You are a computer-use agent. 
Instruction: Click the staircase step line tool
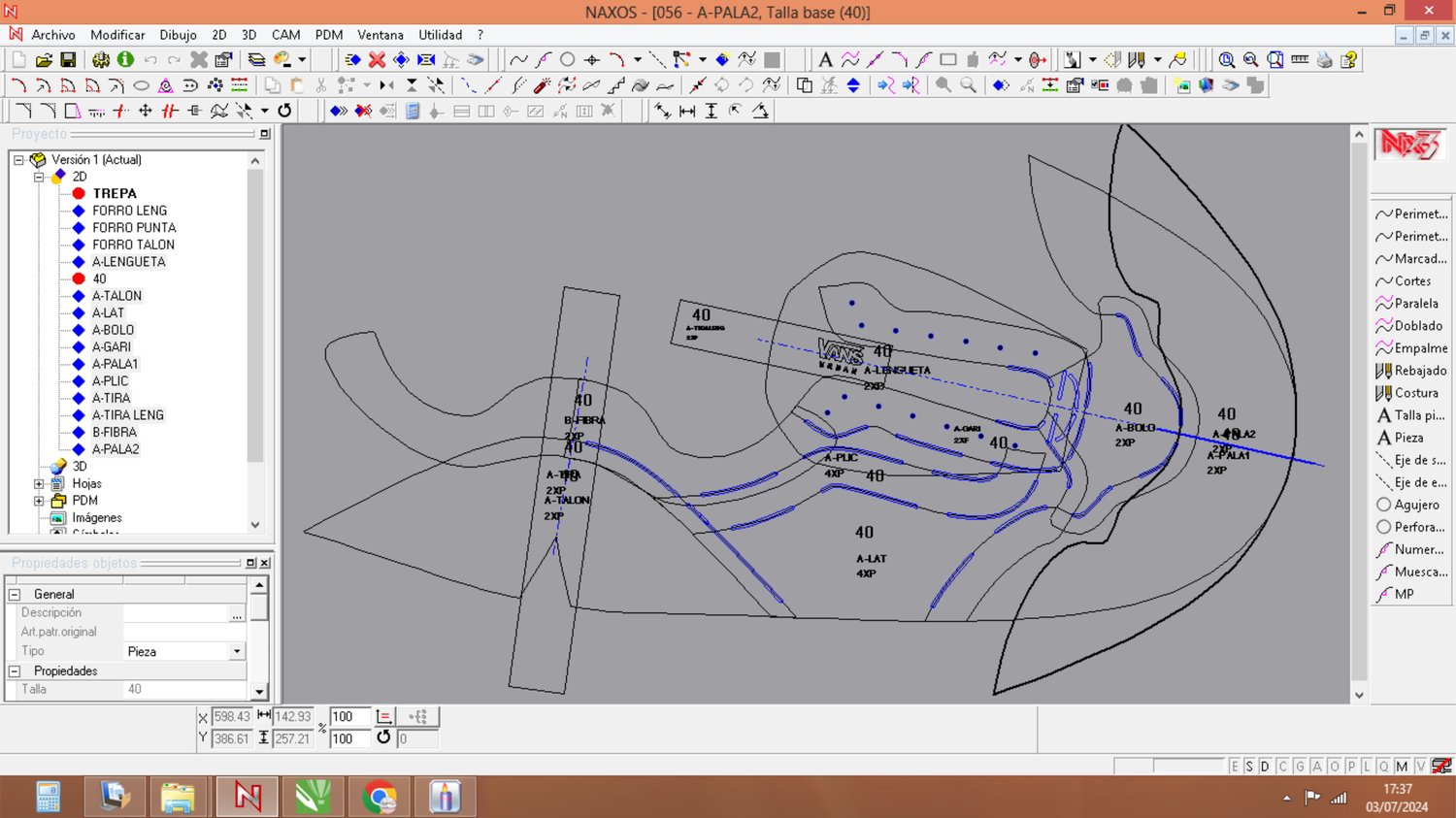tap(615, 85)
